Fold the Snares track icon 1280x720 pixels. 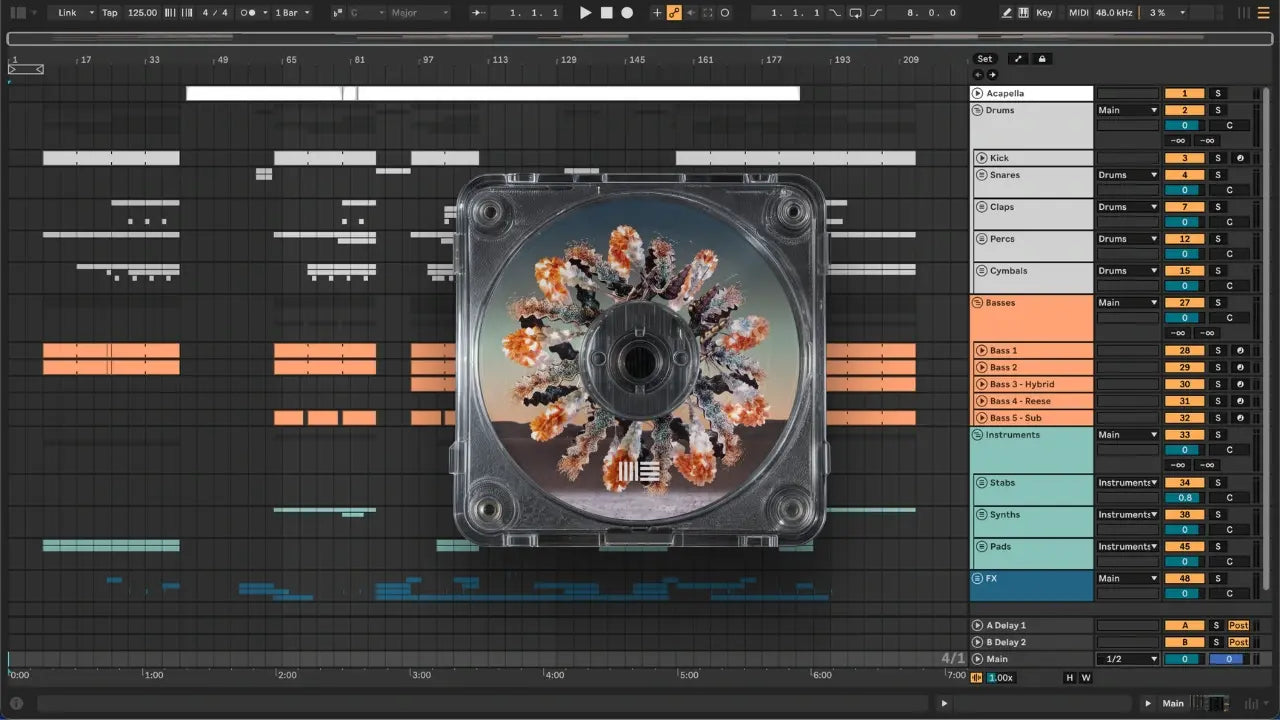pos(982,175)
